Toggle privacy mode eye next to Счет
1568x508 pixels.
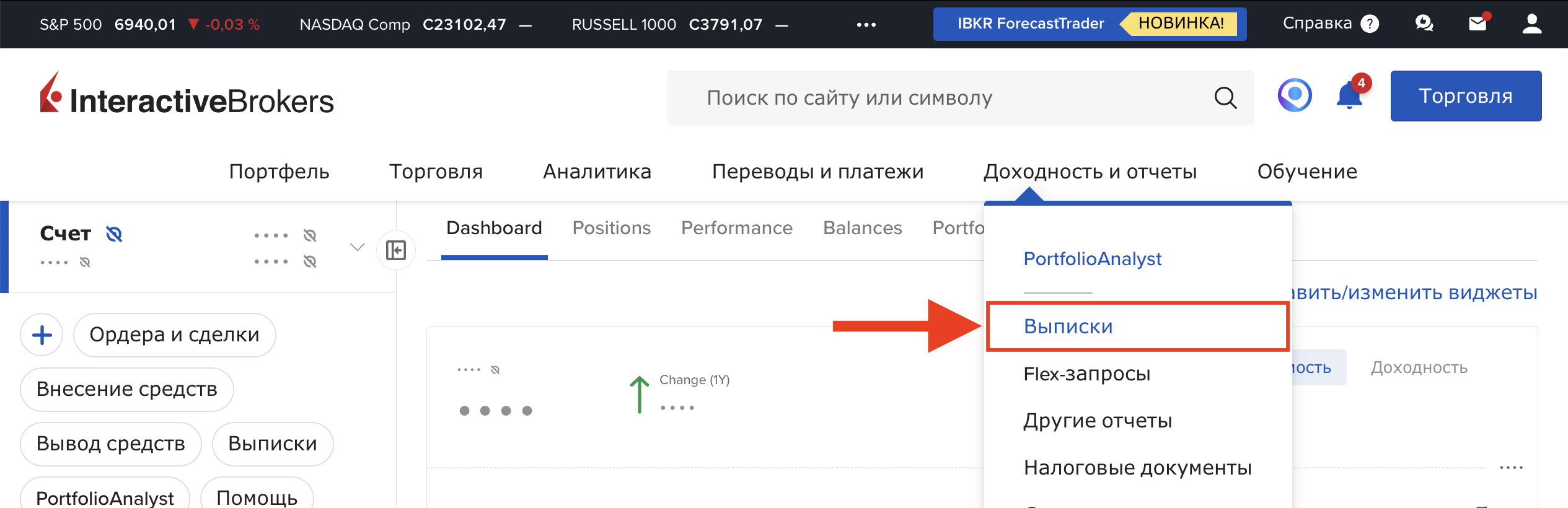click(114, 234)
